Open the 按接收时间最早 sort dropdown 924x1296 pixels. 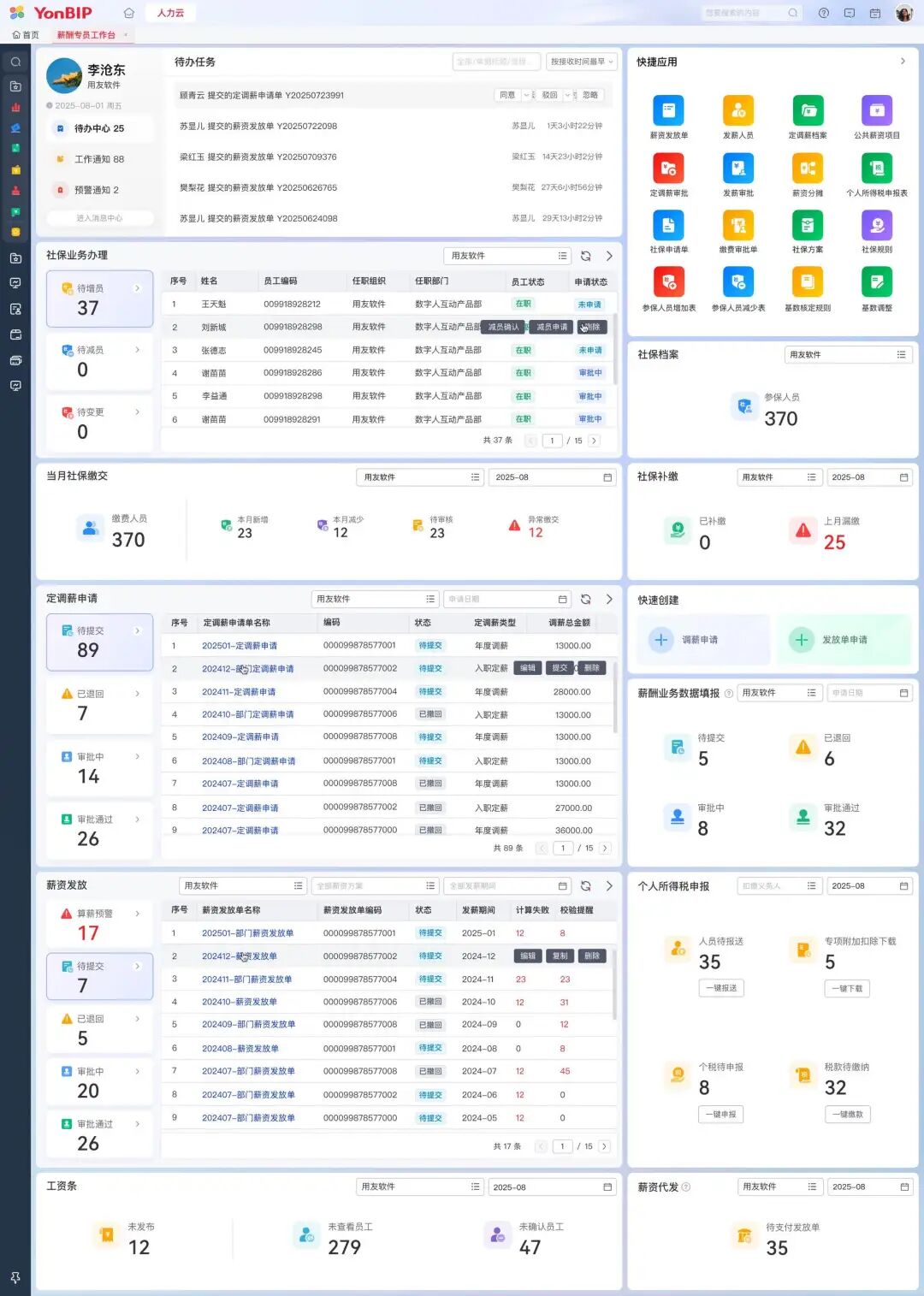point(581,62)
